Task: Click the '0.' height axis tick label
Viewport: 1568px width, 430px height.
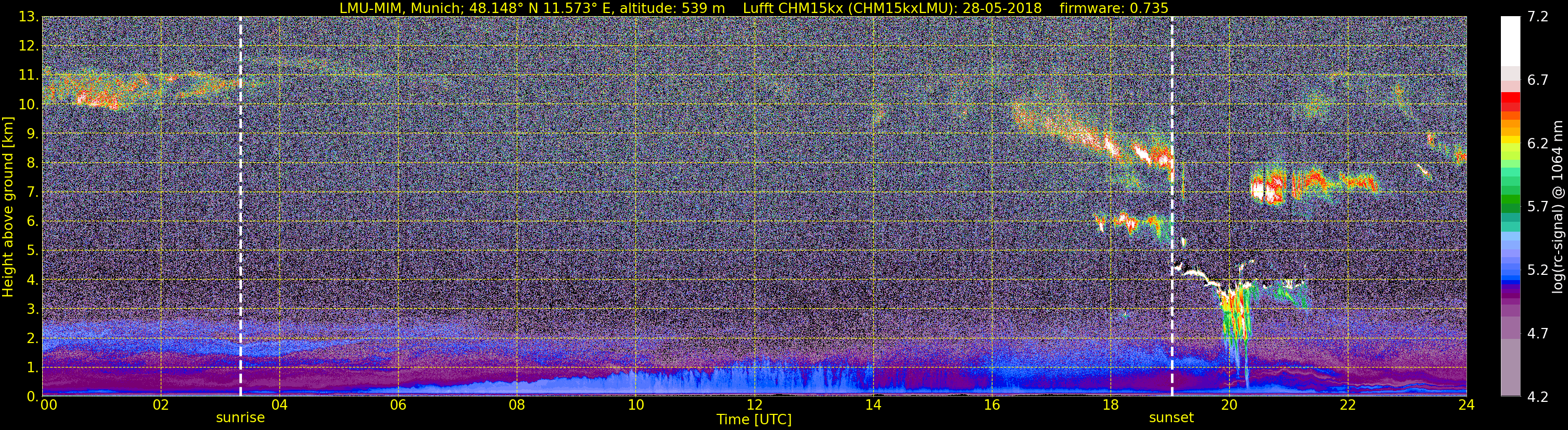Action: 32,396
